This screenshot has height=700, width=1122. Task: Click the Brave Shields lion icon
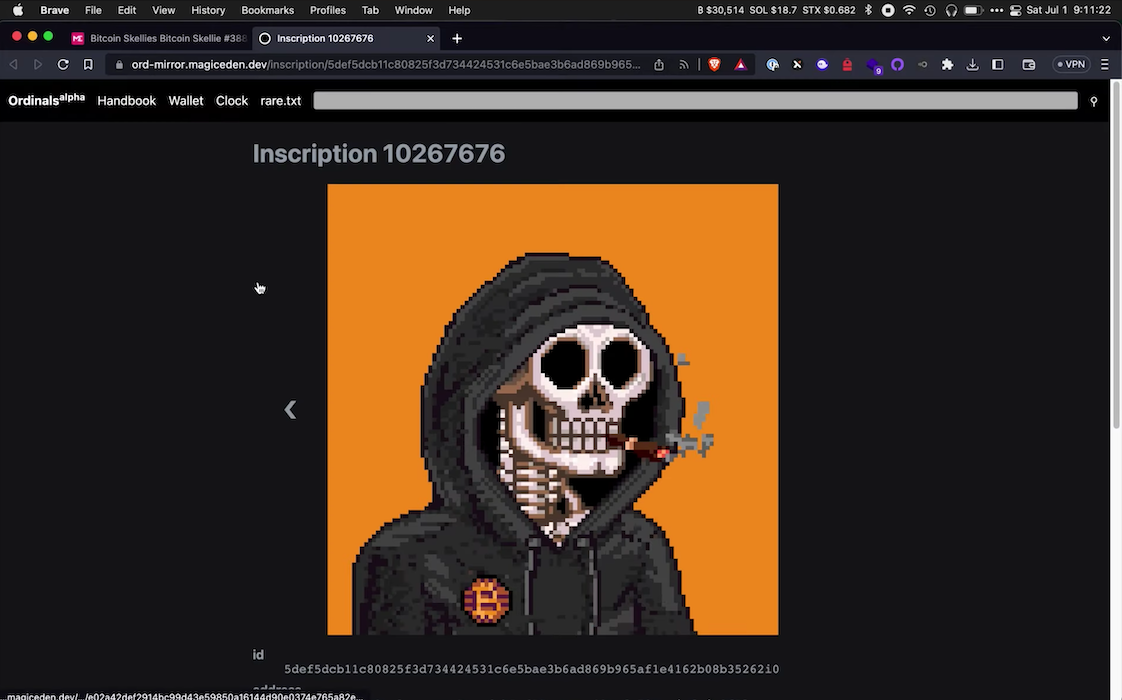(714, 64)
